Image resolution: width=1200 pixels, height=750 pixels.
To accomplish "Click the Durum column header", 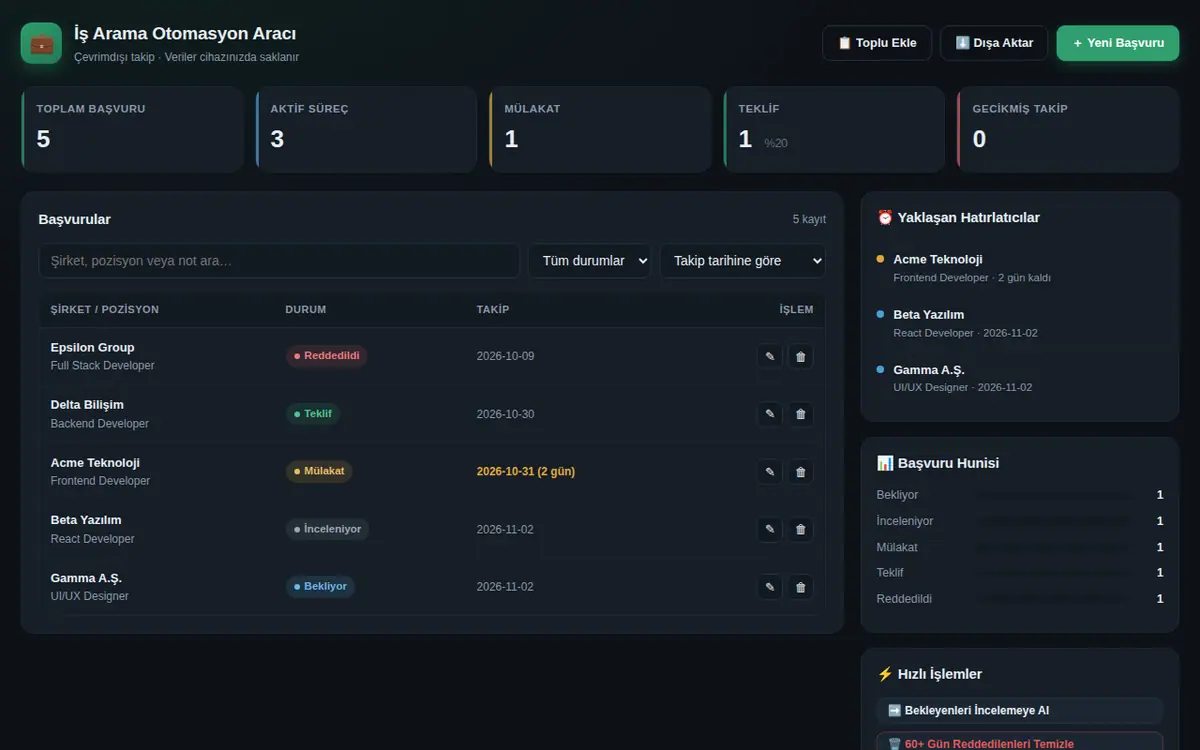I will pos(306,310).
